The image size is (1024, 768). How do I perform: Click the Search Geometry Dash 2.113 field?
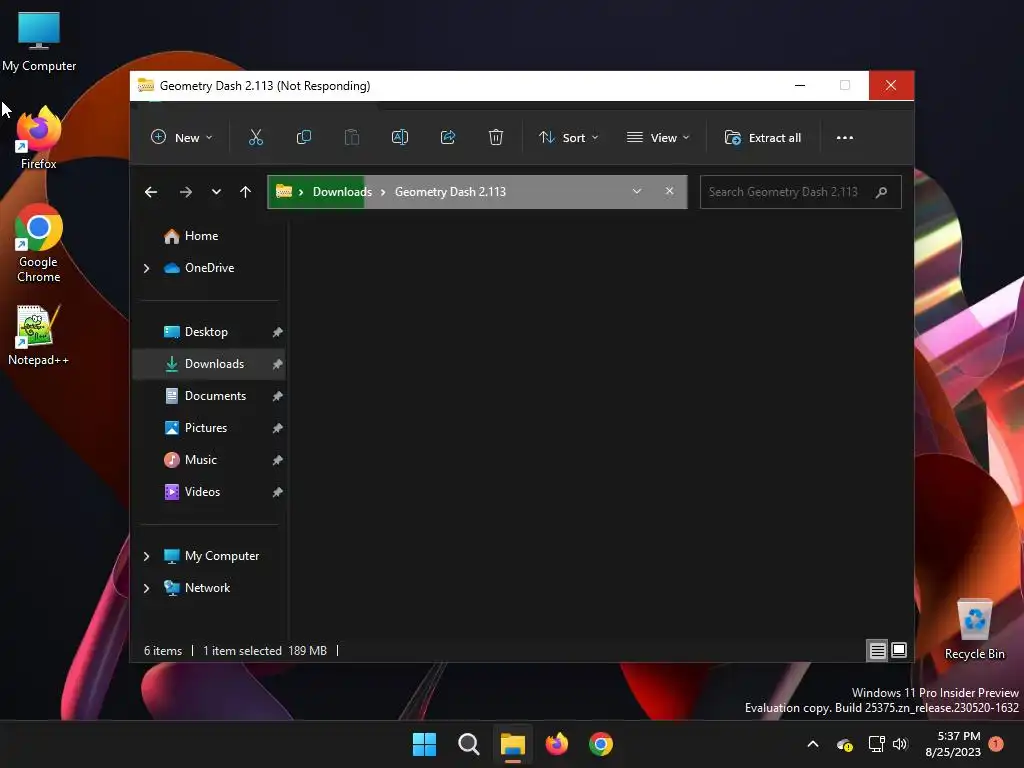pos(801,192)
